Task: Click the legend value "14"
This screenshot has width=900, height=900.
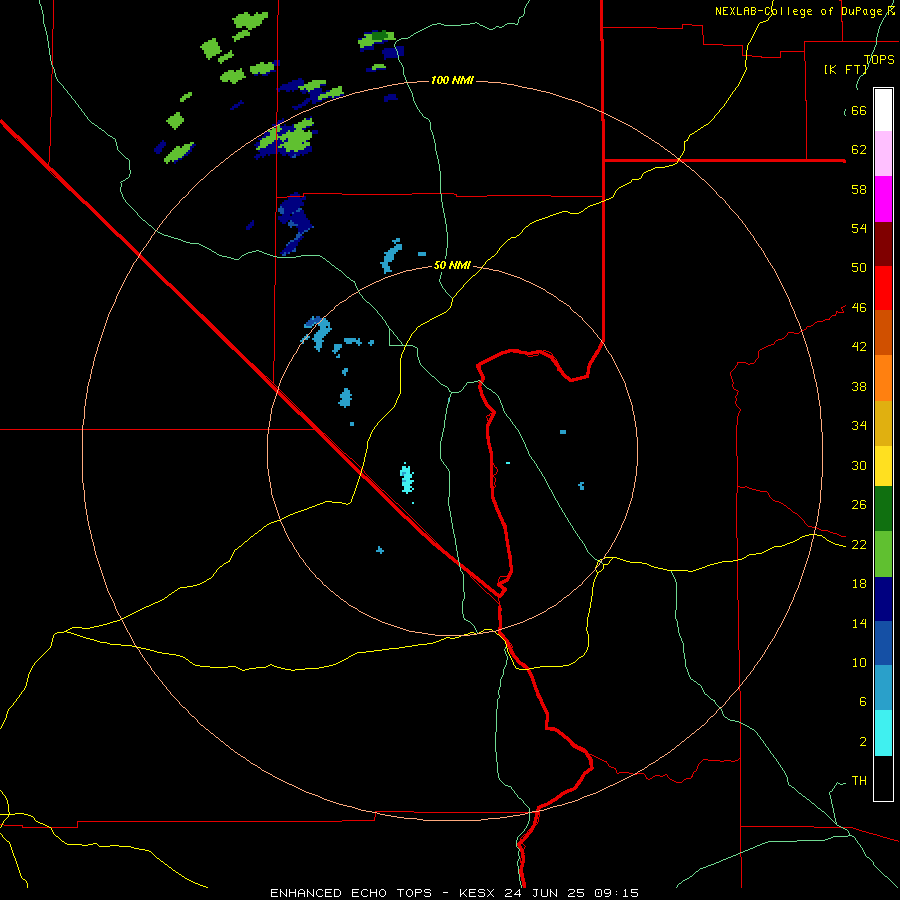Action: (859, 623)
